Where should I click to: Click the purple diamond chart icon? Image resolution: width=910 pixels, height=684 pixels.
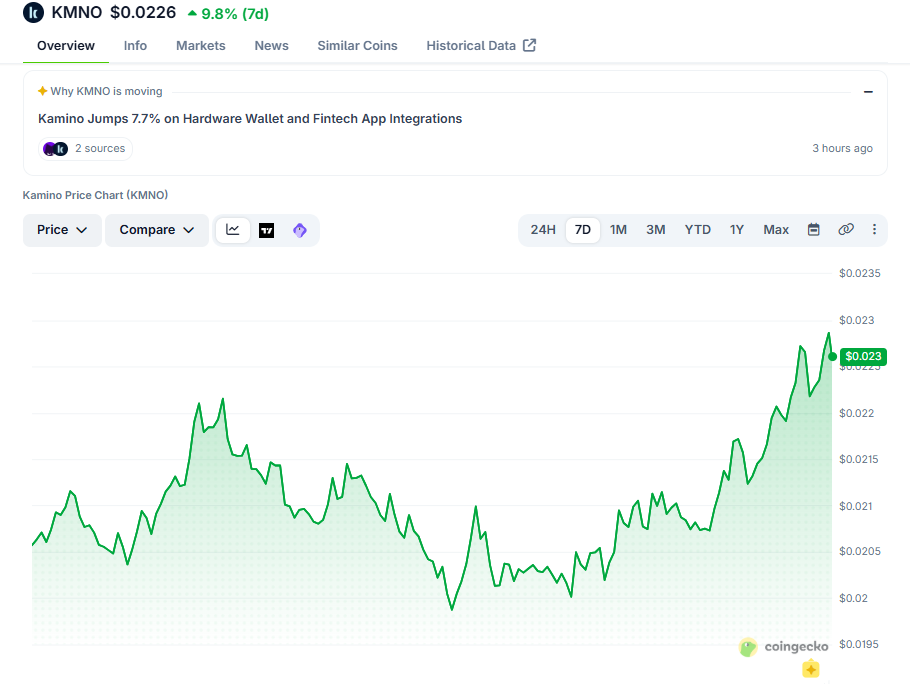pos(299,230)
